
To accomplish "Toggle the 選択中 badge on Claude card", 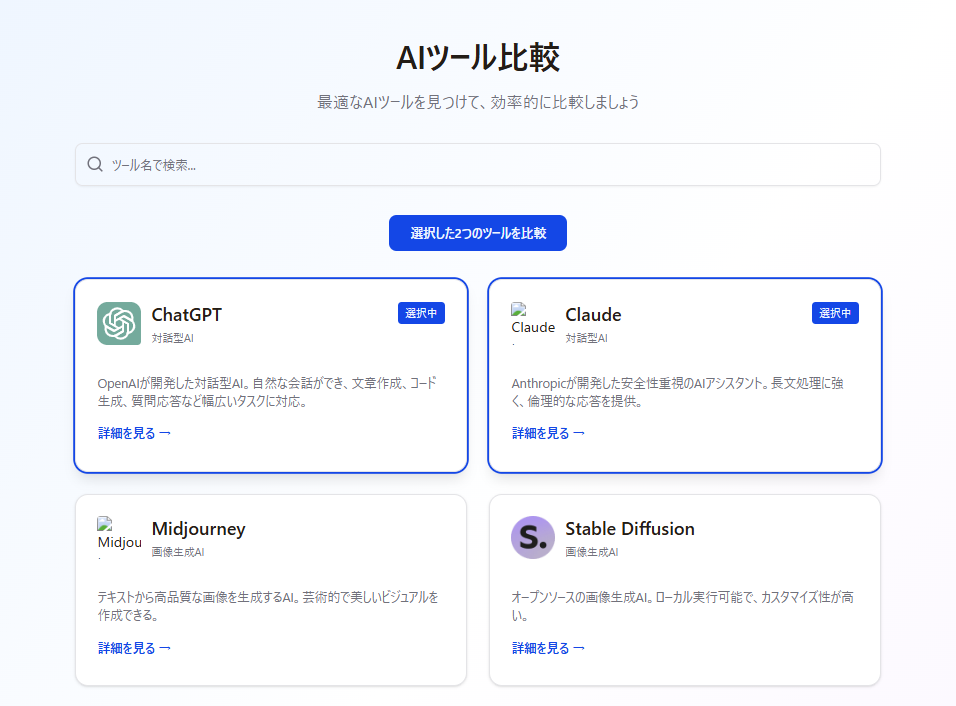I will click(835, 313).
